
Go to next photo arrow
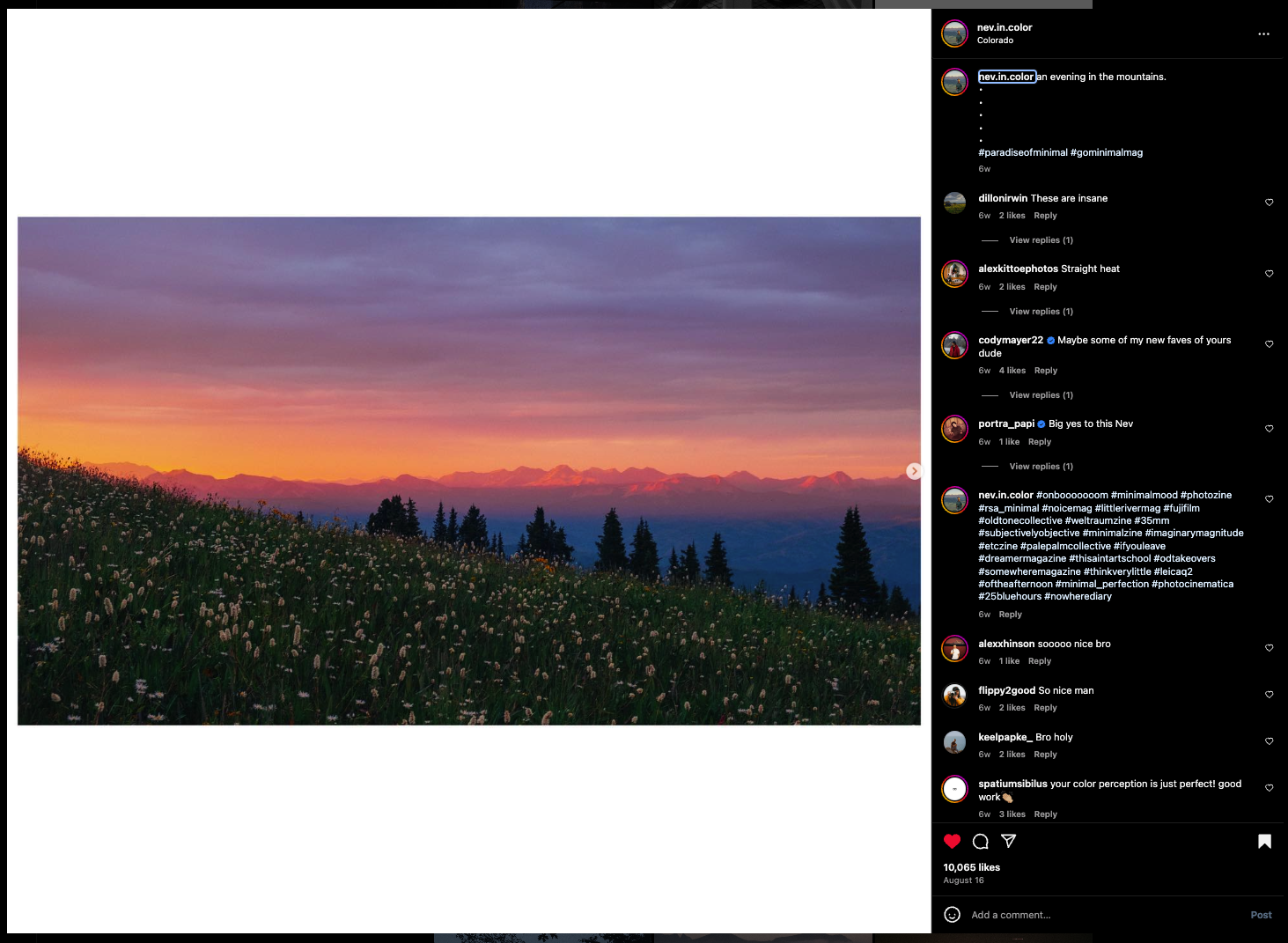click(x=914, y=471)
